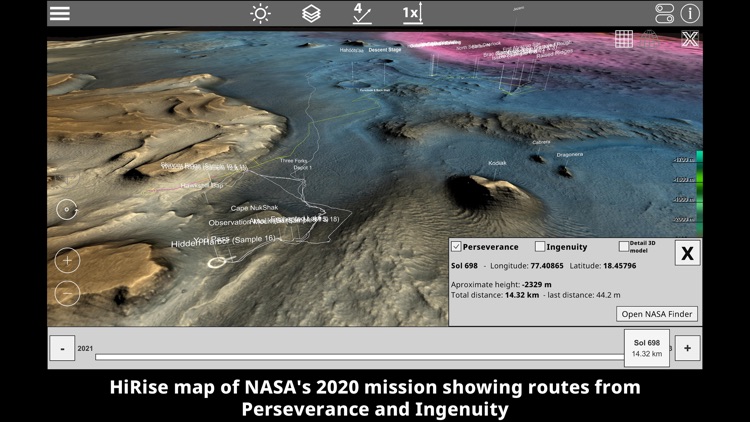Select the Cabrera map label
The width and height of the screenshot is (750, 422).
pyautogui.click(x=541, y=142)
